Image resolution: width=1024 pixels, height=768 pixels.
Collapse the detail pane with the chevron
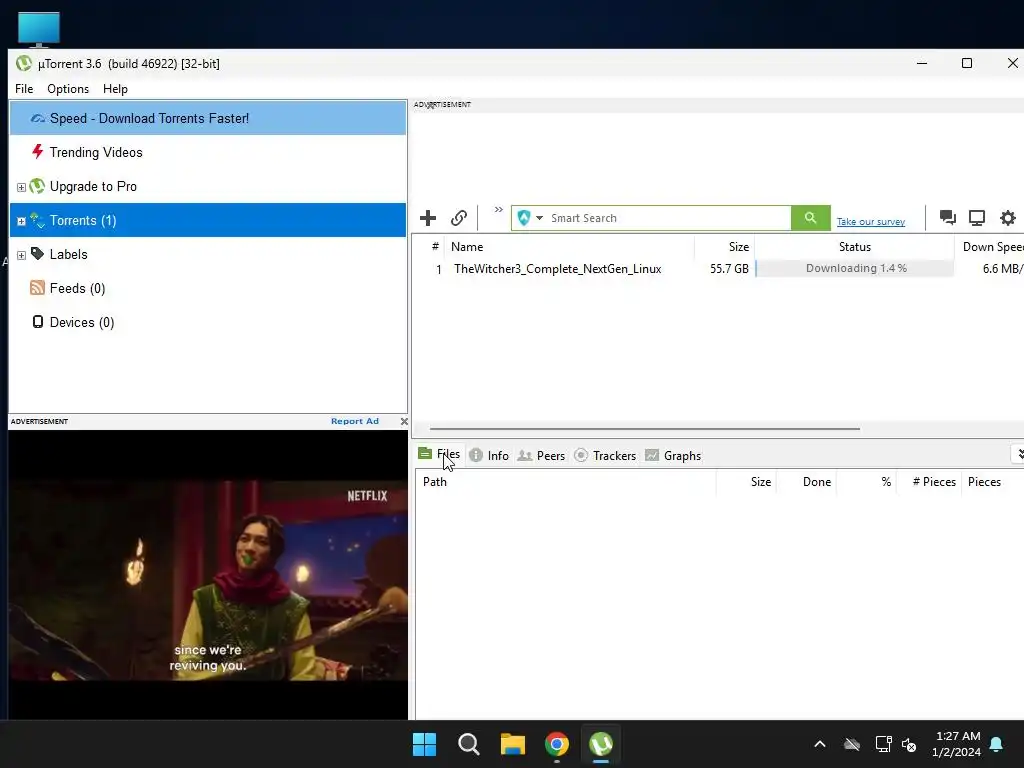(x=1019, y=454)
